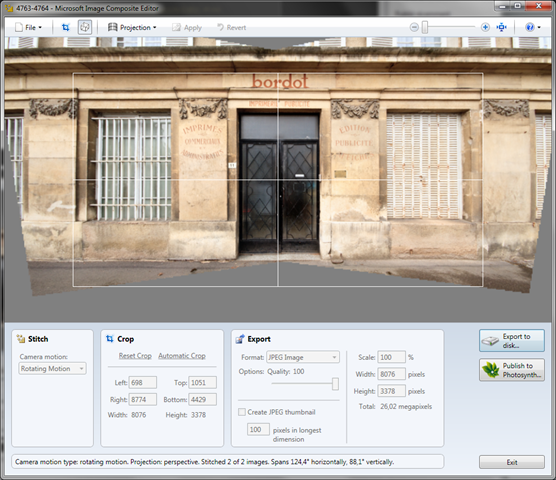The height and width of the screenshot is (480, 556).
Task: Edit the export Width pixels field
Action: click(391, 374)
